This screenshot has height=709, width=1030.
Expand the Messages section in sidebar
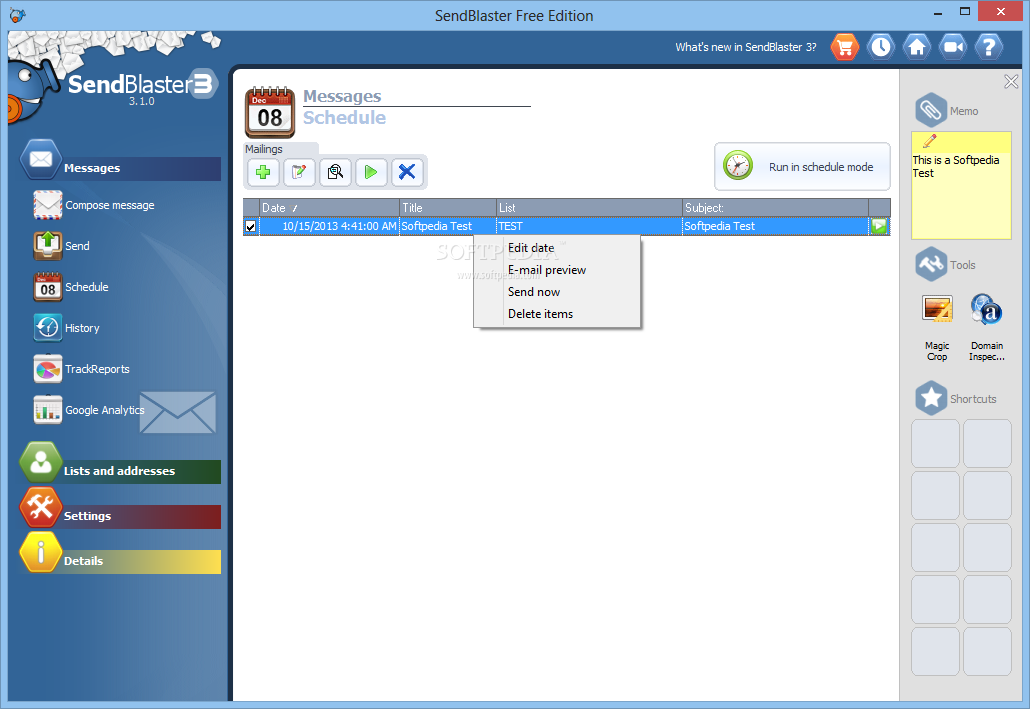tap(121, 168)
